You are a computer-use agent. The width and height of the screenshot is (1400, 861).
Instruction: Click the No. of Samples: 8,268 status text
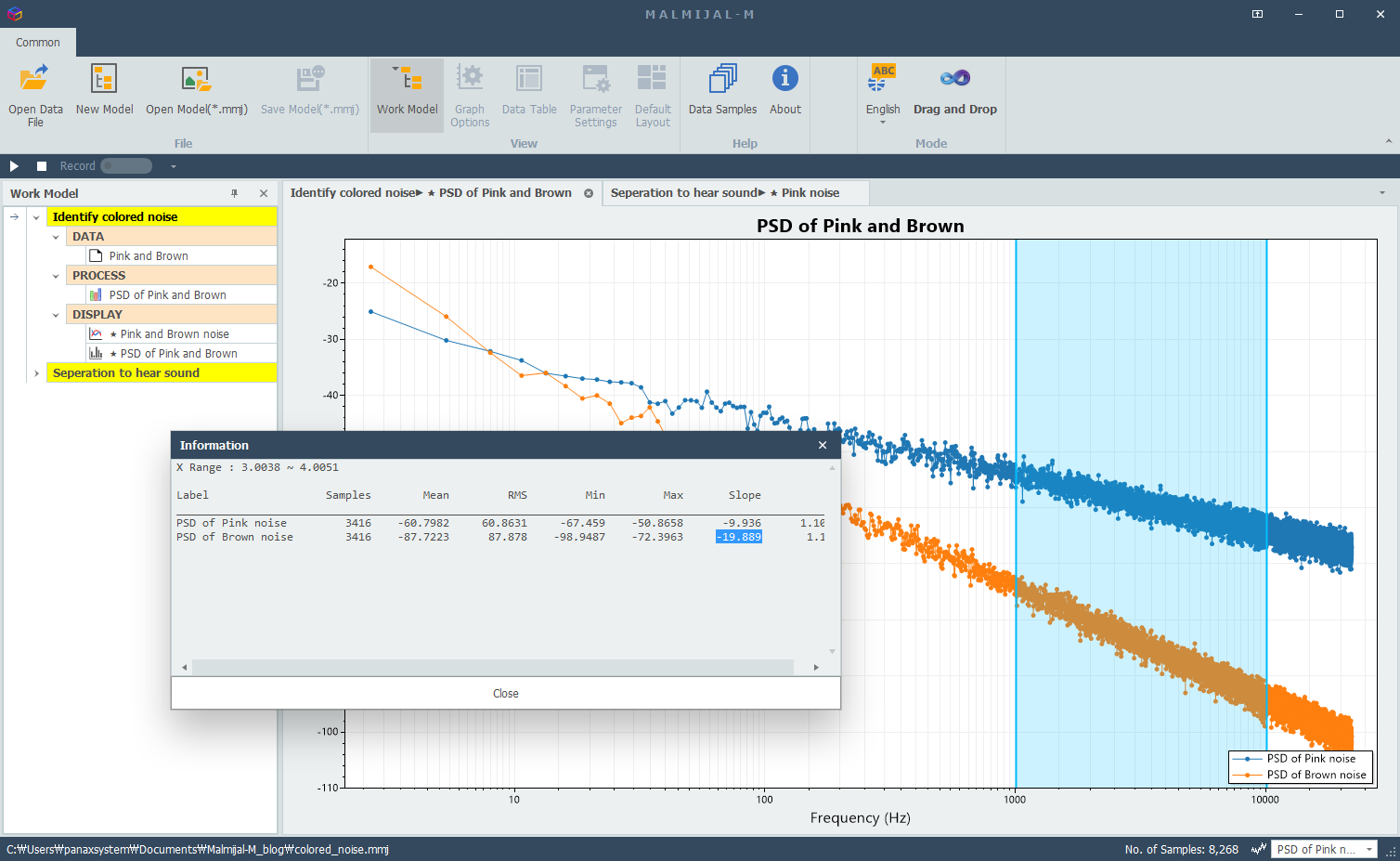(x=1181, y=849)
